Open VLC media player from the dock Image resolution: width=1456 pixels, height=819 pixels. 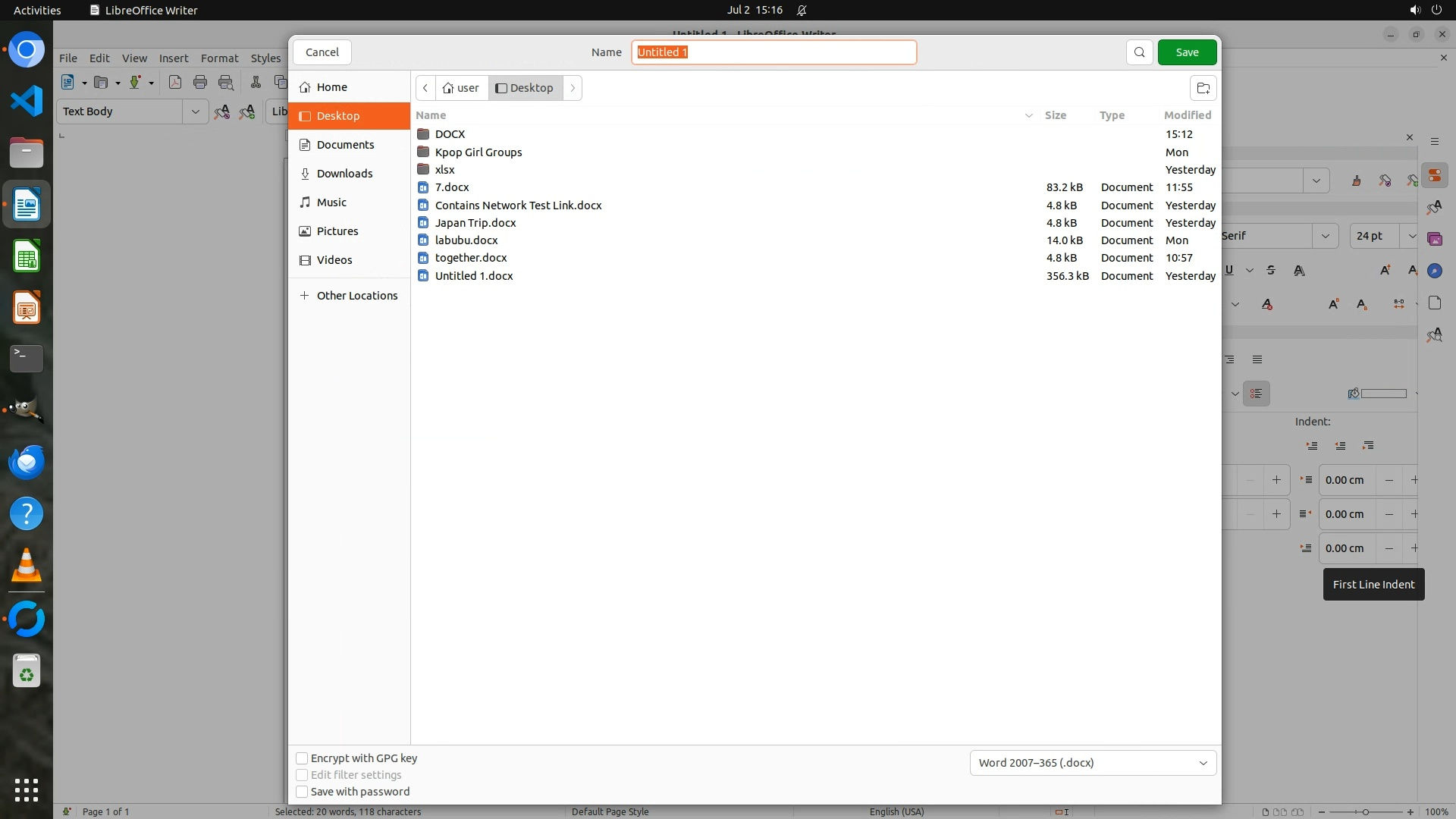click(27, 566)
